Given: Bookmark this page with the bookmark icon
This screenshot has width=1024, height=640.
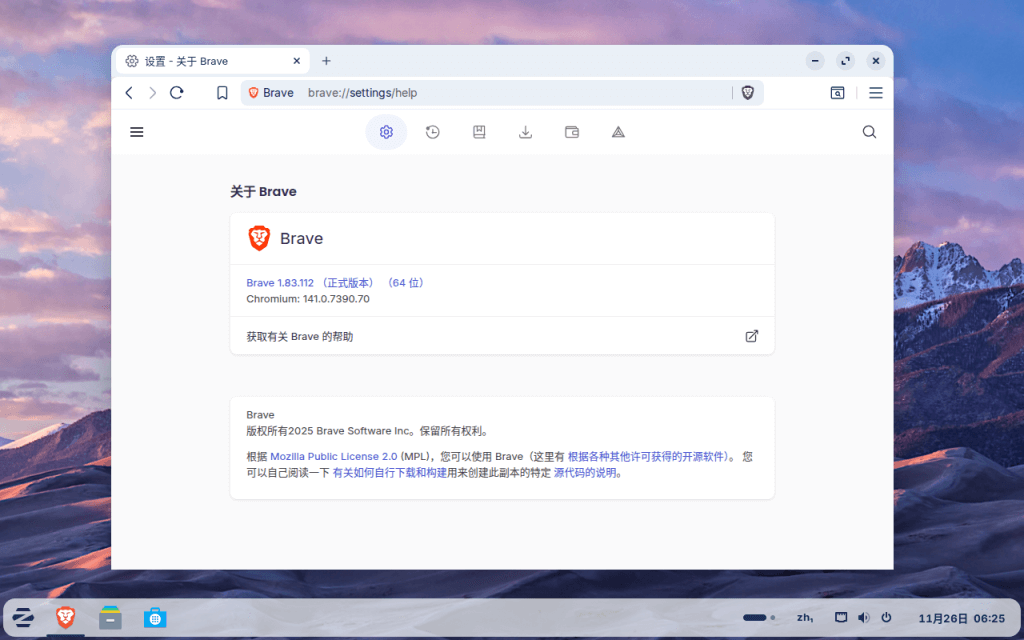Looking at the screenshot, I should 222,93.
